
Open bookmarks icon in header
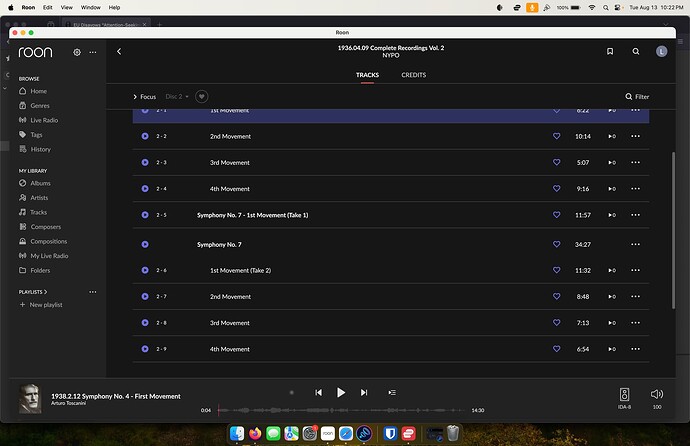(610, 51)
